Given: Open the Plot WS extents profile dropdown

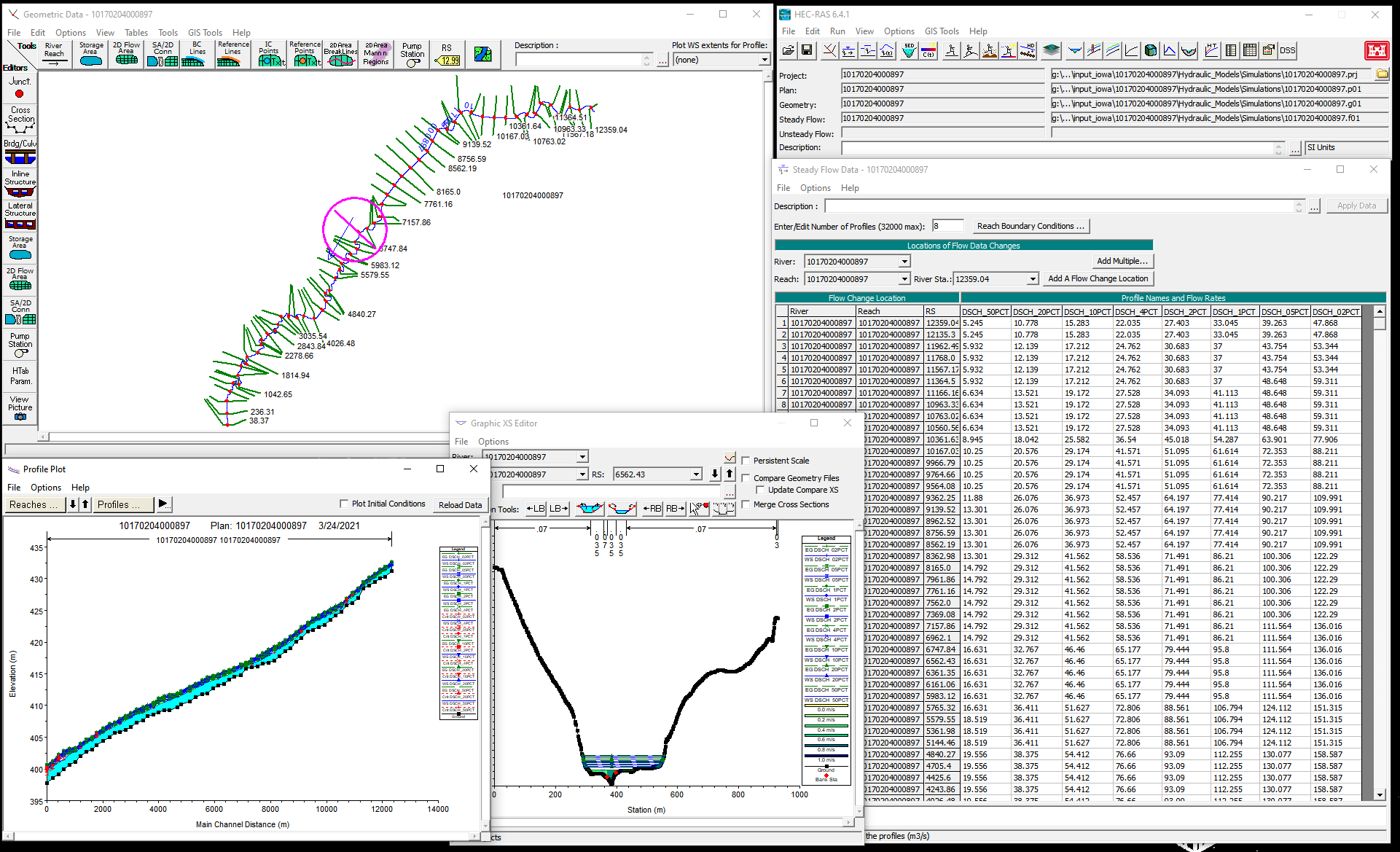Looking at the screenshot, I should point(764,60).
